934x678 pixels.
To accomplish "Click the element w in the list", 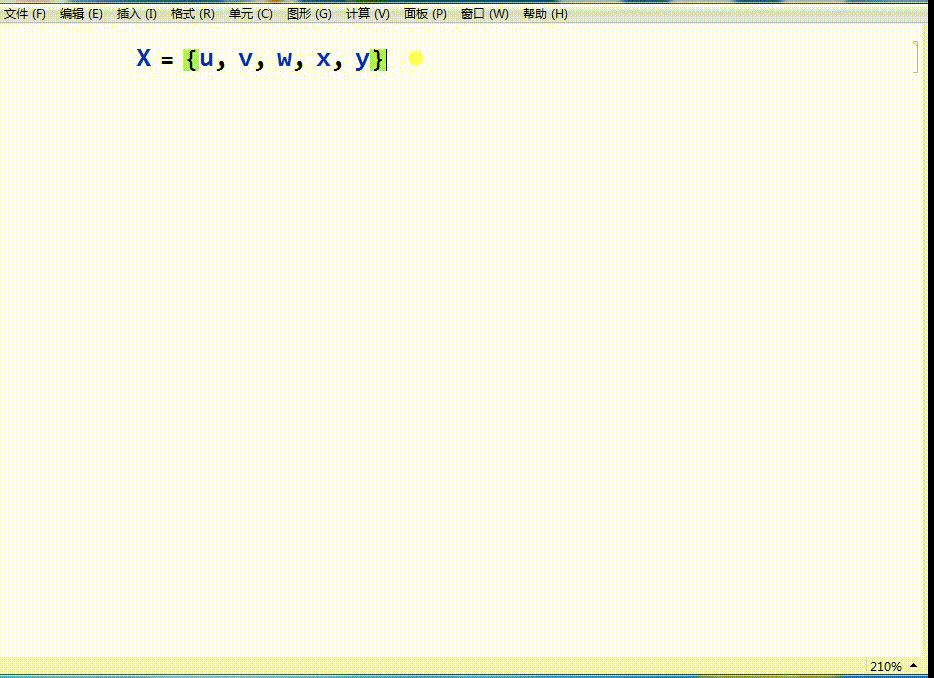I will pos(284,59).
